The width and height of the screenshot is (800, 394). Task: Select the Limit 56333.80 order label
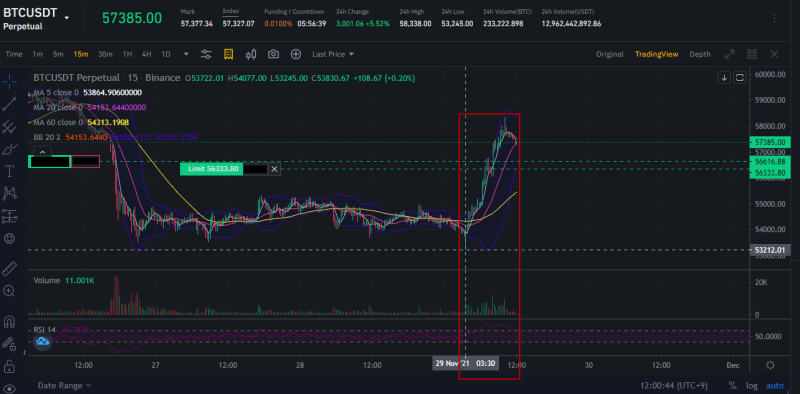[212, 169]
